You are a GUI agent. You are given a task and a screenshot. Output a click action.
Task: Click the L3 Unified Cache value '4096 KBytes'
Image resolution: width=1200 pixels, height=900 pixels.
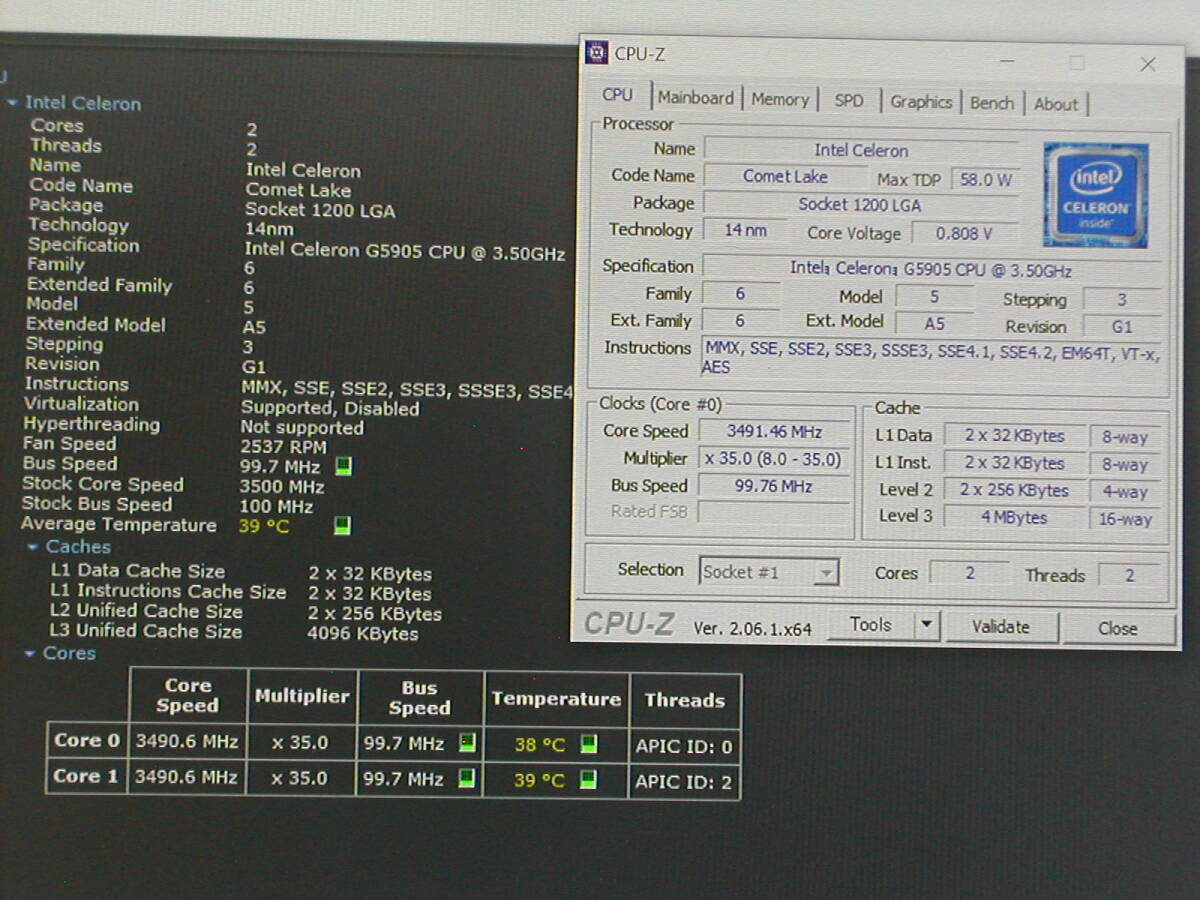(x=363, y=633)
